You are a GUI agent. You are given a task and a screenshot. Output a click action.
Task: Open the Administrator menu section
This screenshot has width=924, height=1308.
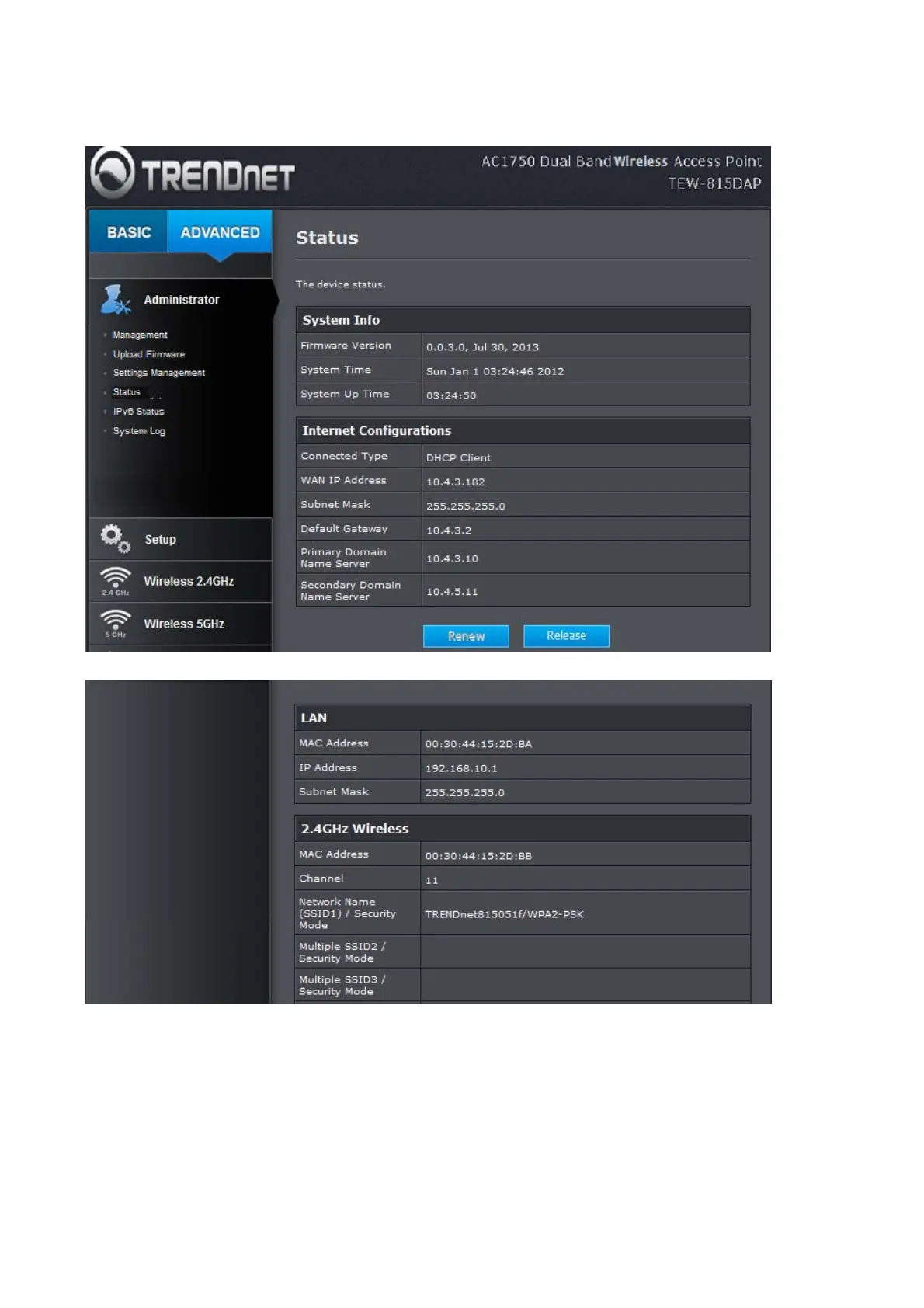[x=181, y=300]
